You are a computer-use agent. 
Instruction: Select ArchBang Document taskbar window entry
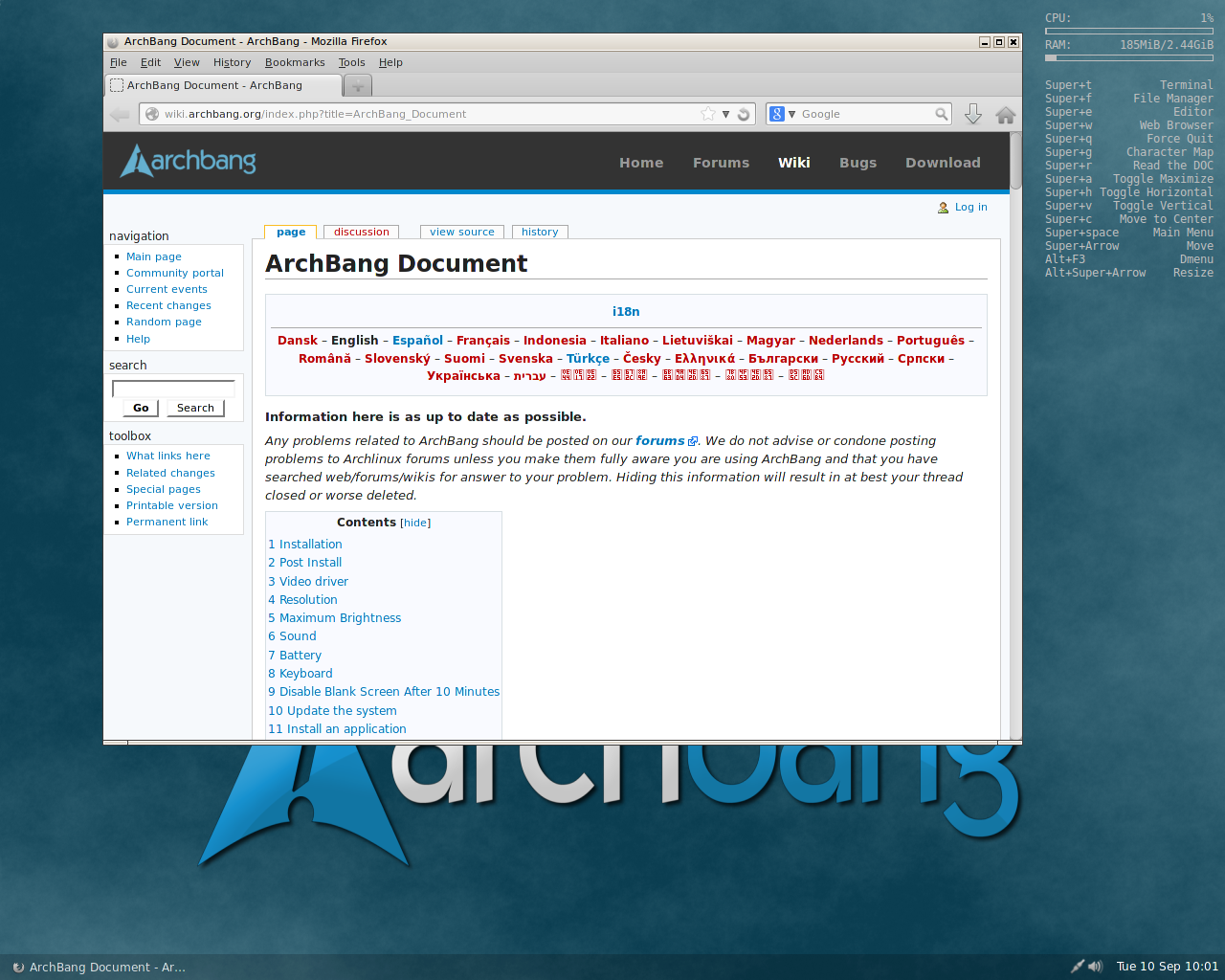coord(100,967)
